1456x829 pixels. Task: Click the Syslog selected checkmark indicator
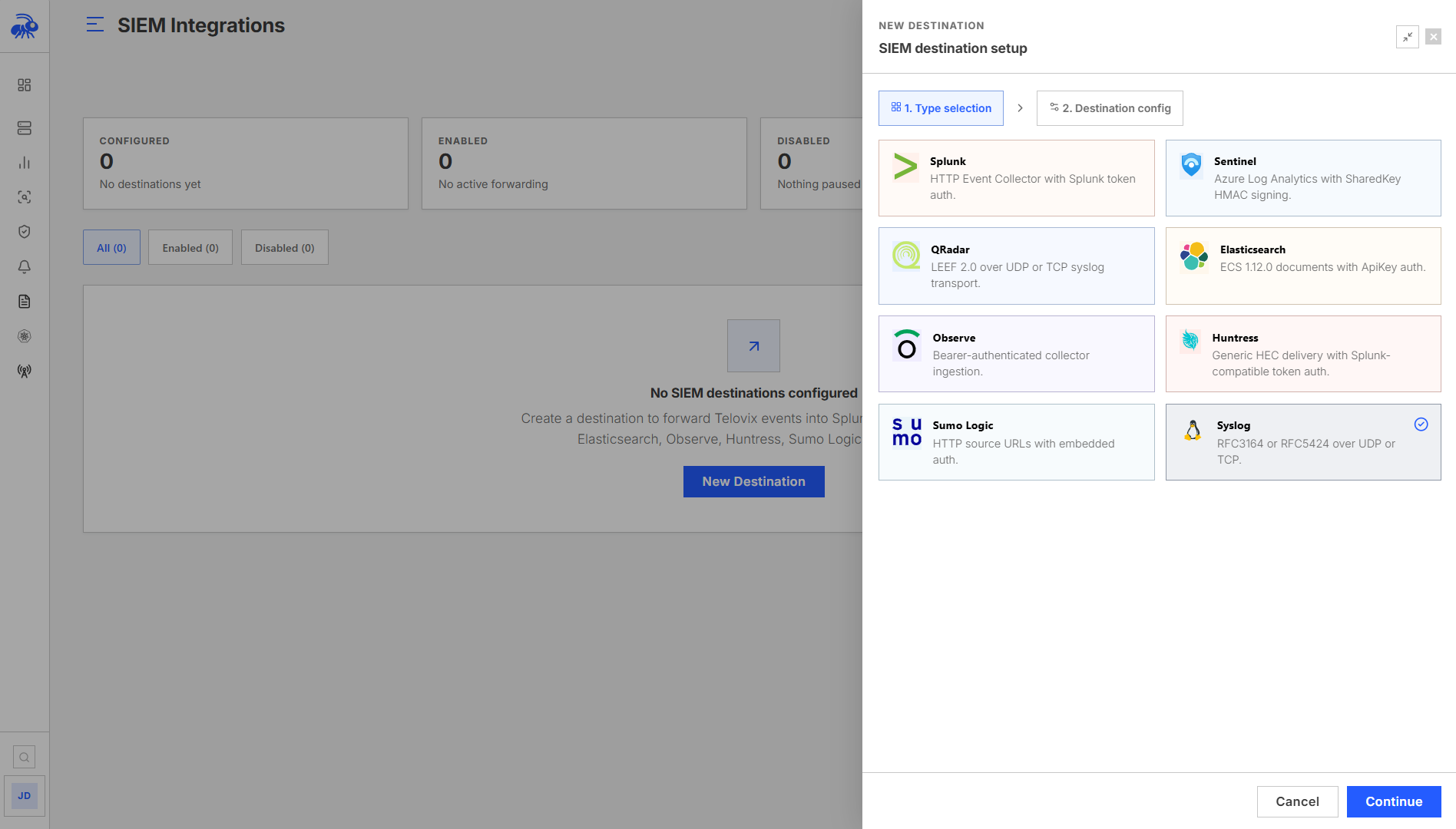tap(1421, 424)
